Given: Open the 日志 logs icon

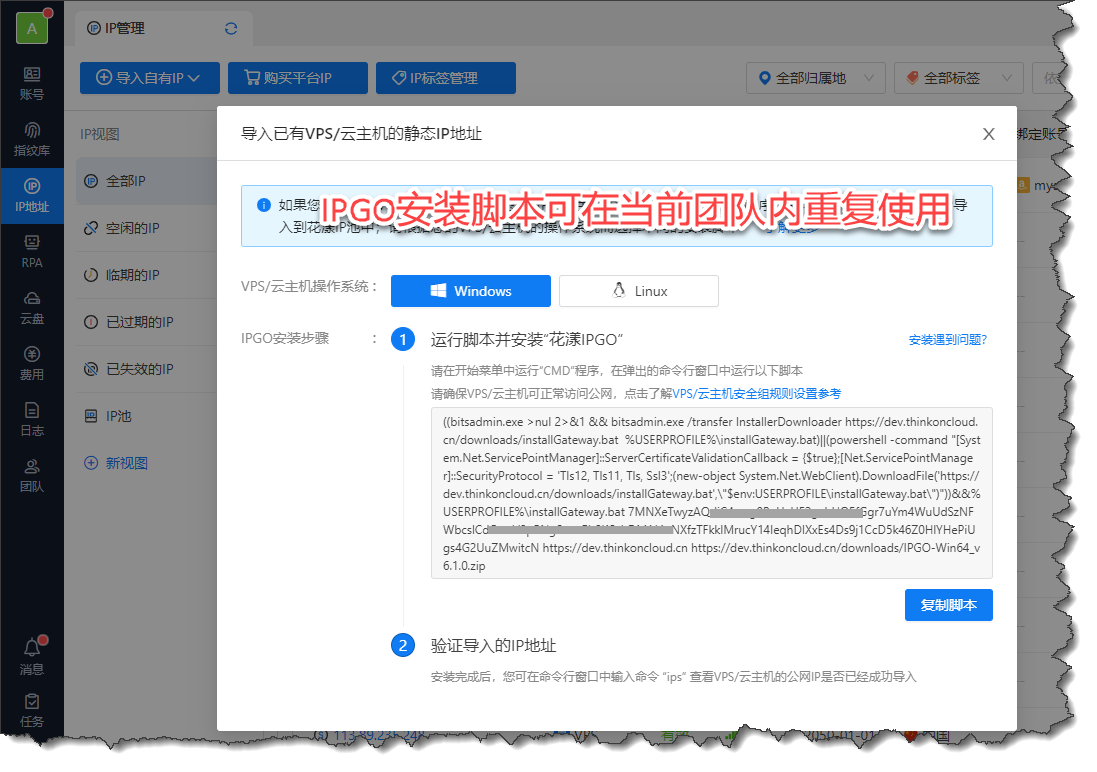Looking at the screenshot, I should (x=31, y=420).
